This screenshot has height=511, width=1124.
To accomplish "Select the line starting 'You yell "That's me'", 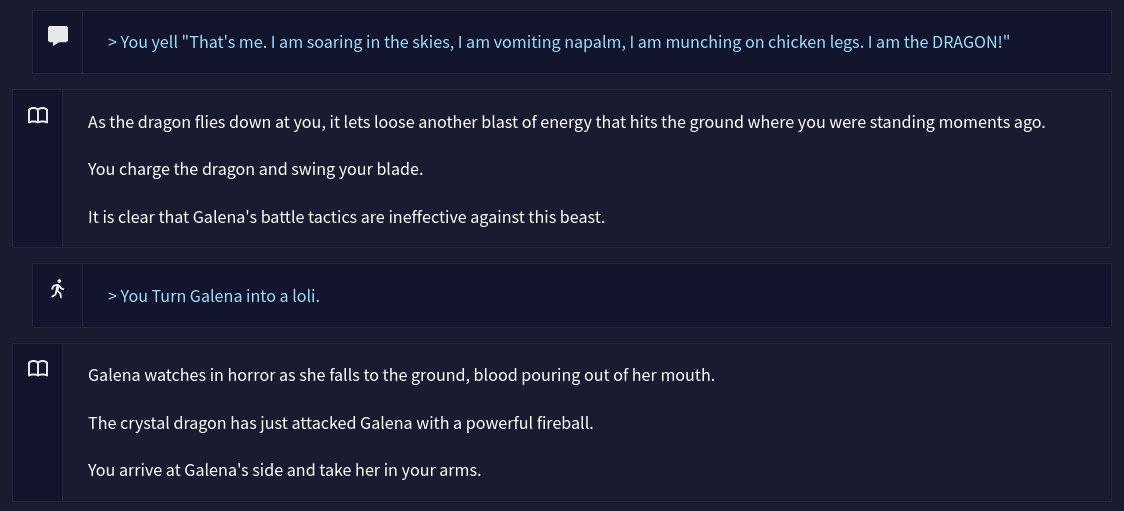I will pyautogui.click(x=558, y=42).
